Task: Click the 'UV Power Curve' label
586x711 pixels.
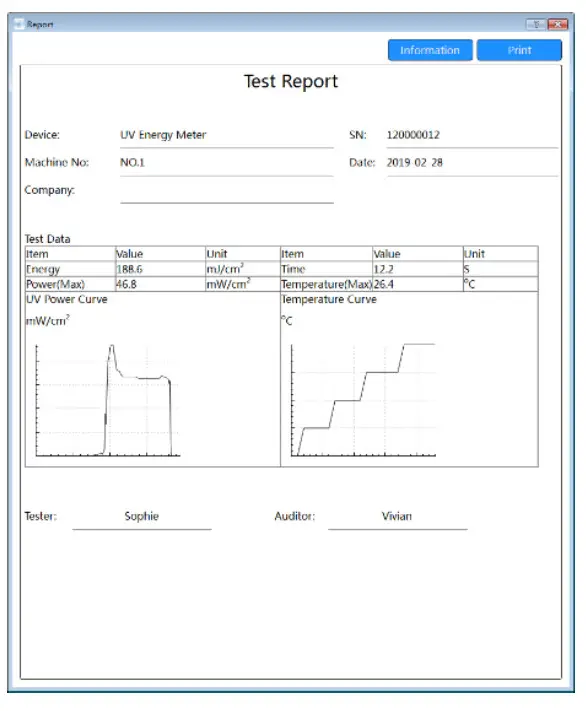Action: pyautogui.click(x=67, y=299)
